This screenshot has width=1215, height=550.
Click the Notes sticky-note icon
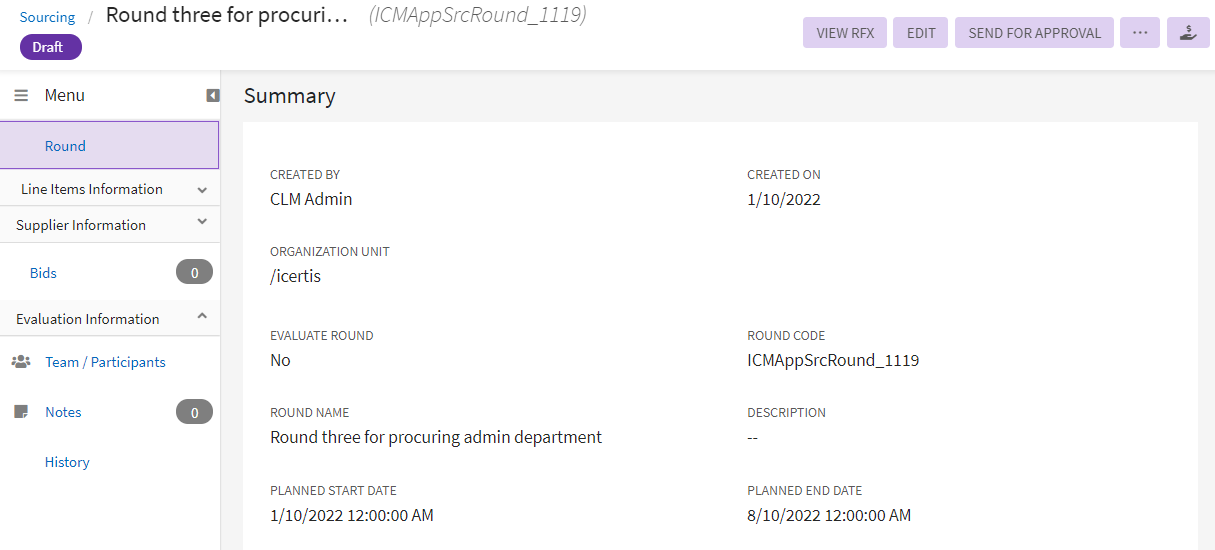coord(21,412)
